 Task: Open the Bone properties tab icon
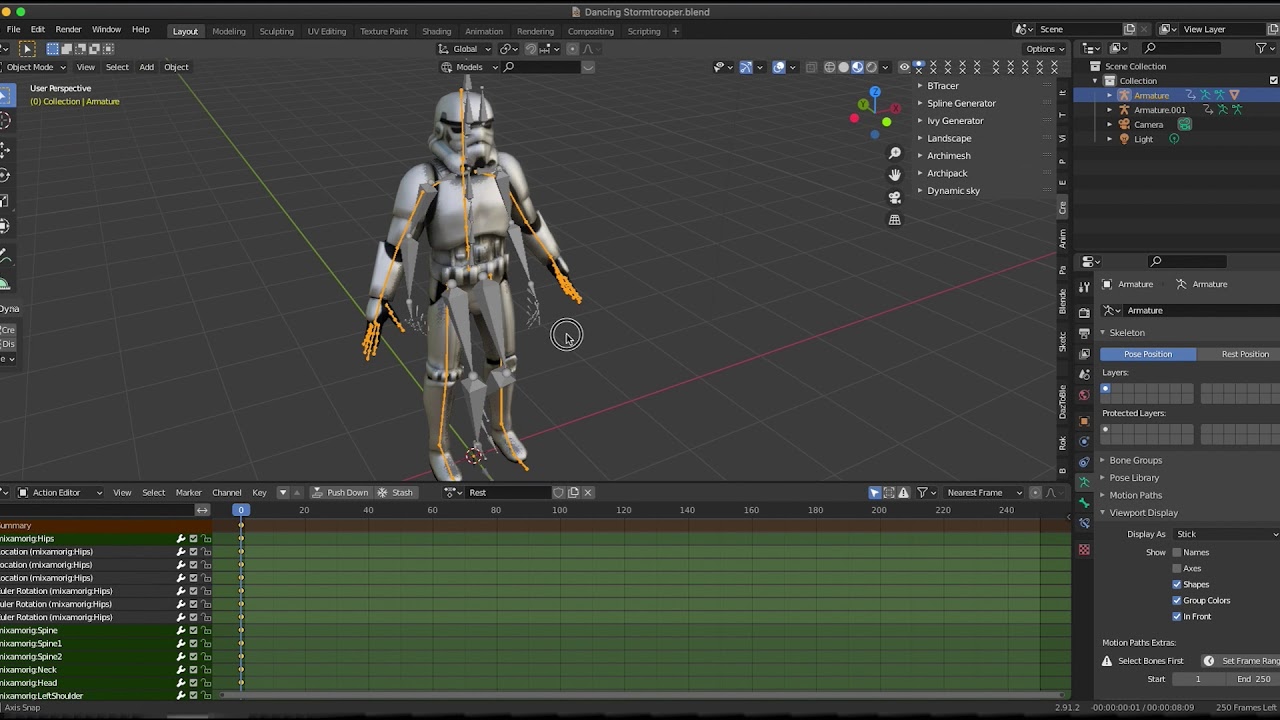1084,503
